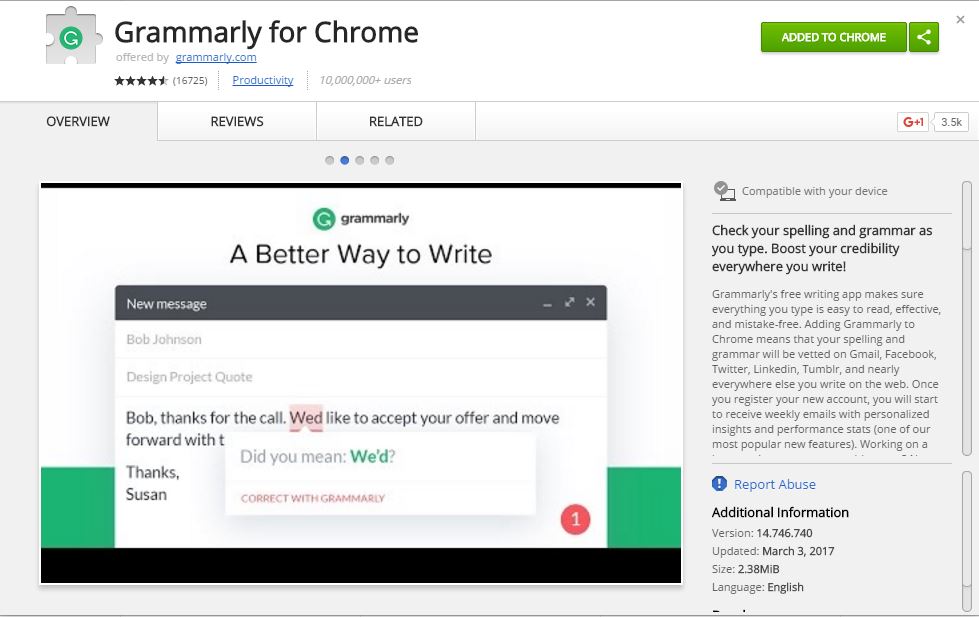Click the red number 1 error badge
Screen dimensions: 979x617
[x=575, y=519]
